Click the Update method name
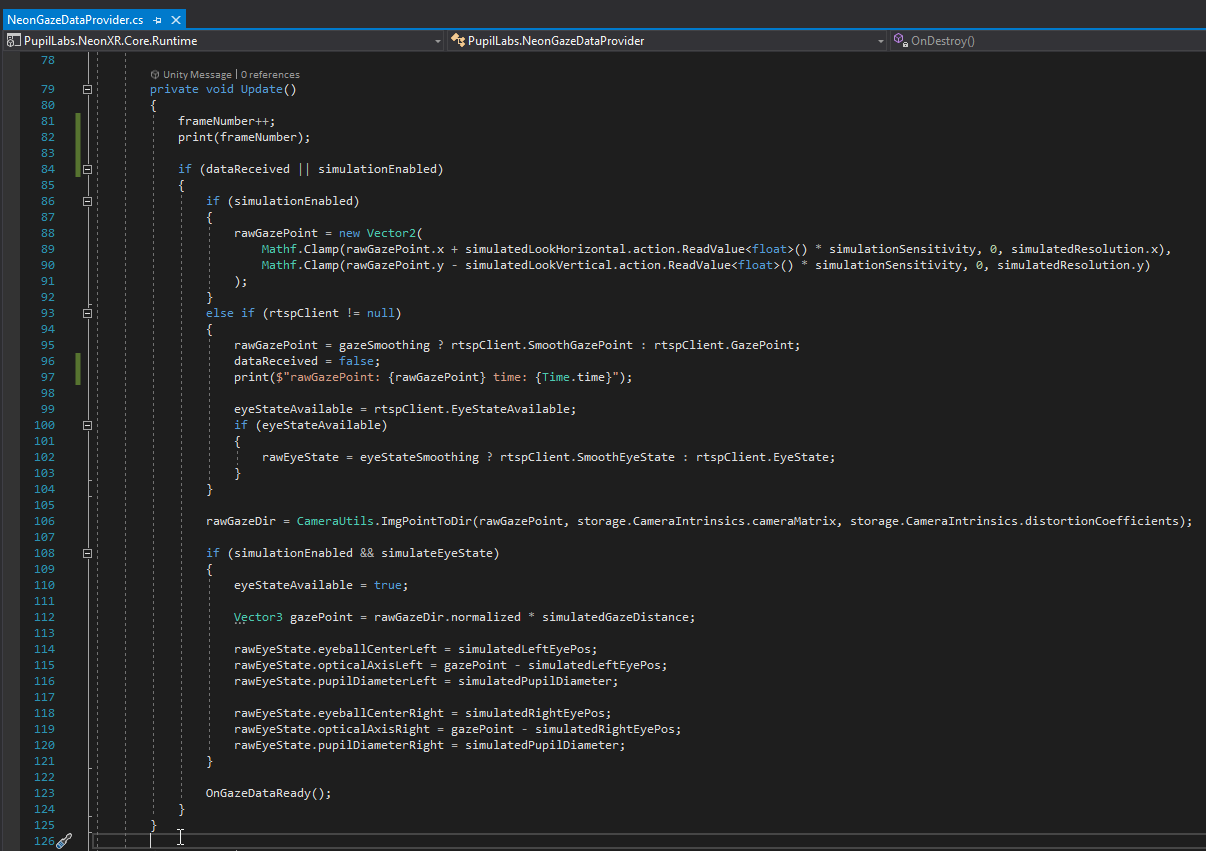The height and width of the screenshot is (851, 1206). tap(261, 89)
